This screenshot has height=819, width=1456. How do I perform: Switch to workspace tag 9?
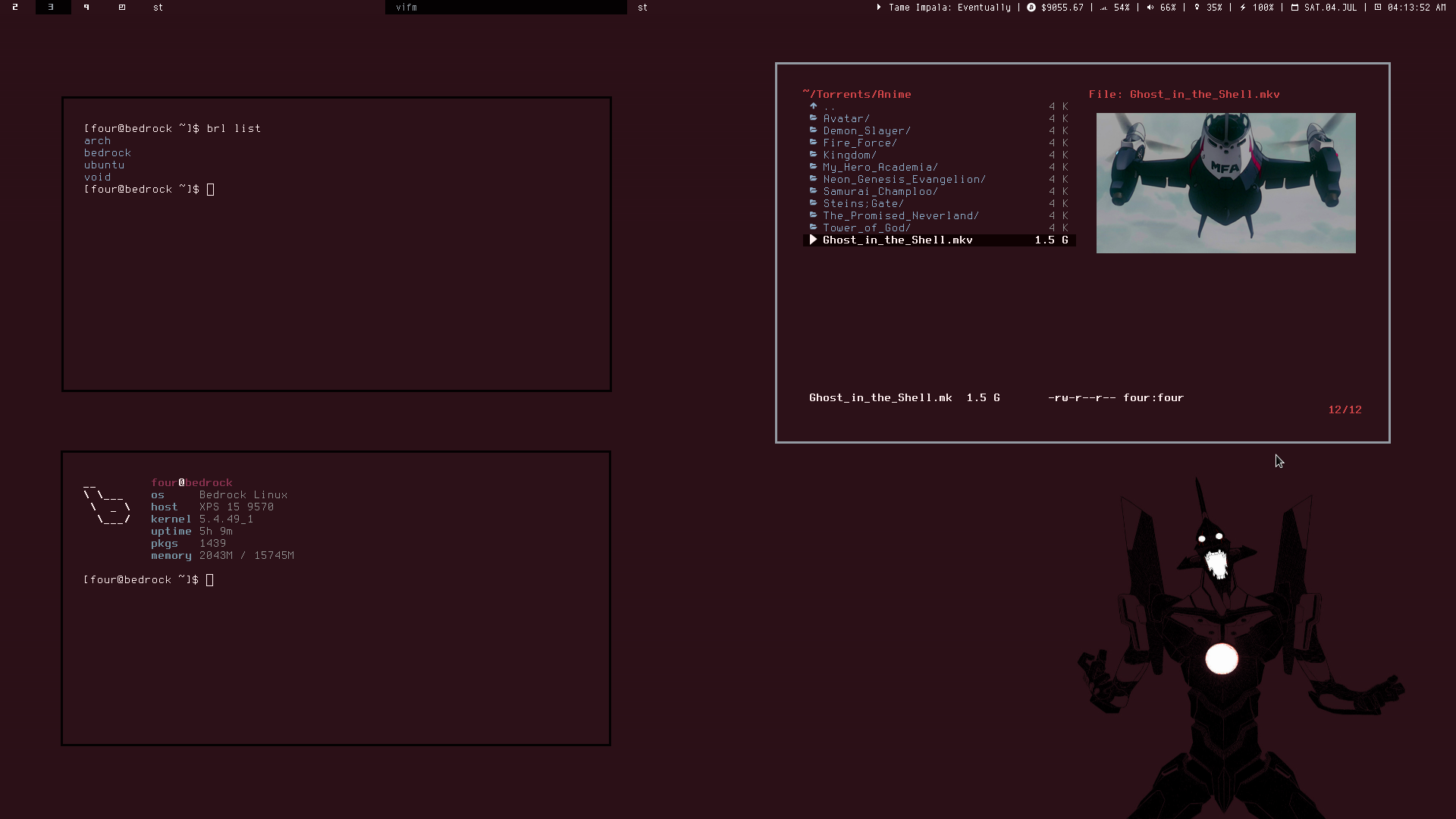click(86, 8)
